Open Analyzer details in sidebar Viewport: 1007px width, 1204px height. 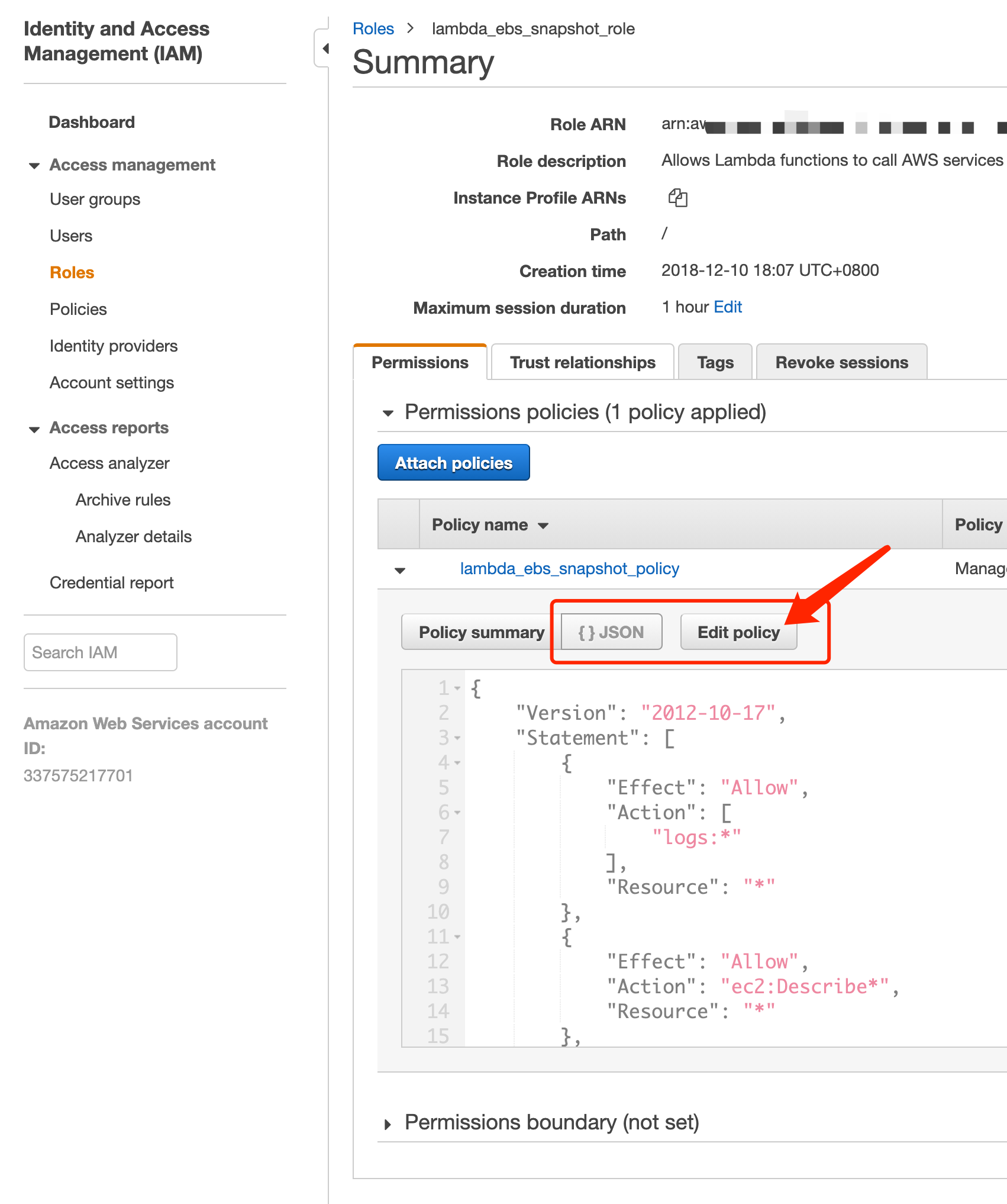(x=134, y=537)
